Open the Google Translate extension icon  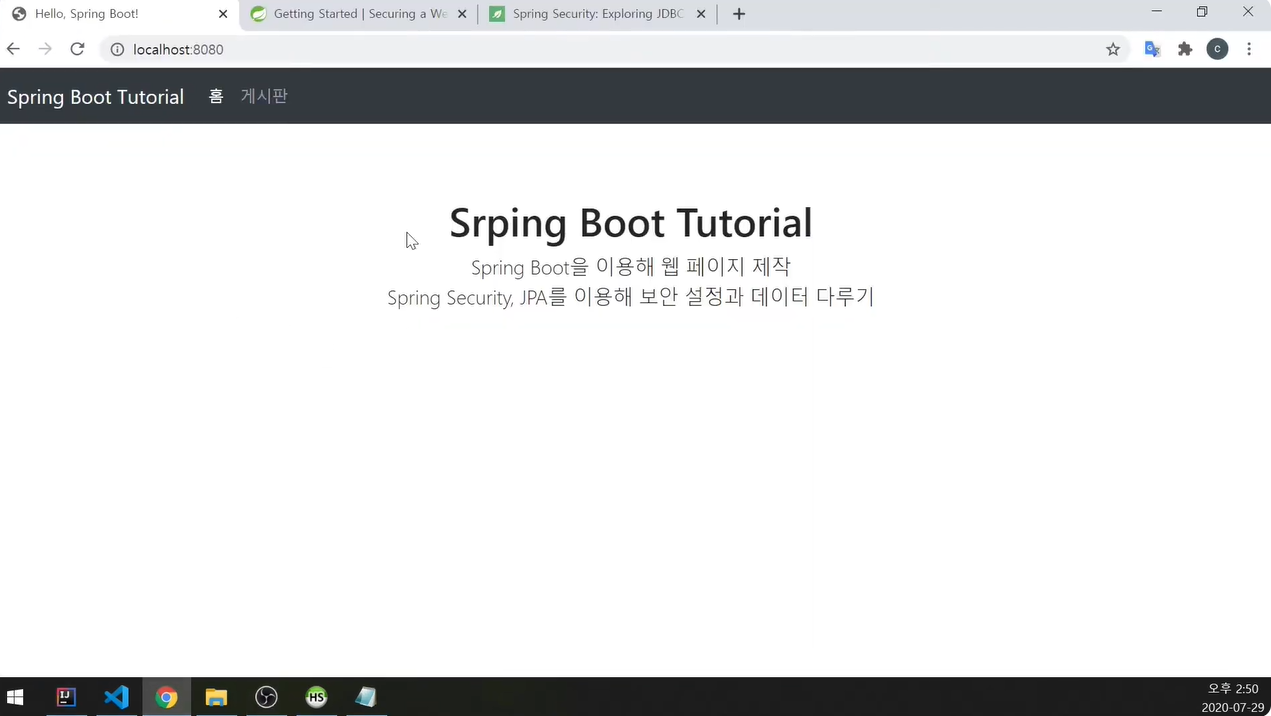[1153, 49]
